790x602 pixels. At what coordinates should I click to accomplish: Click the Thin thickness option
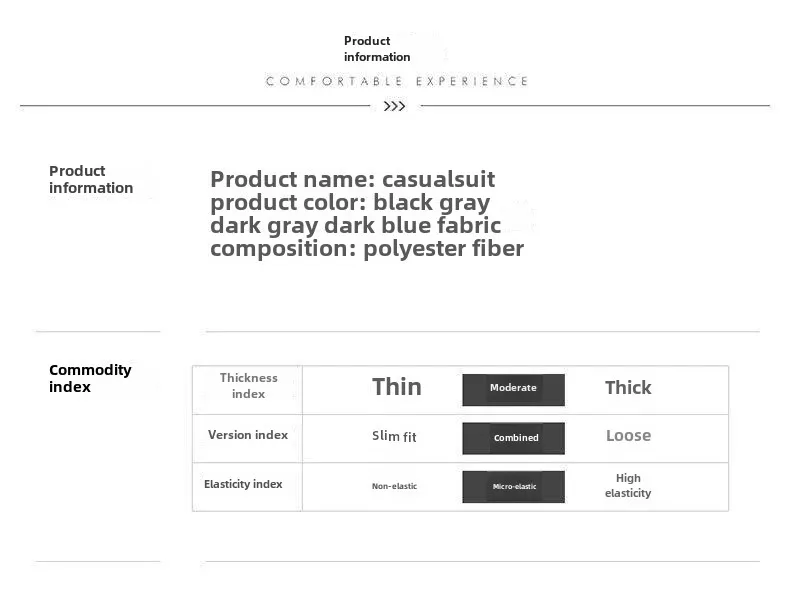(397, 387)
